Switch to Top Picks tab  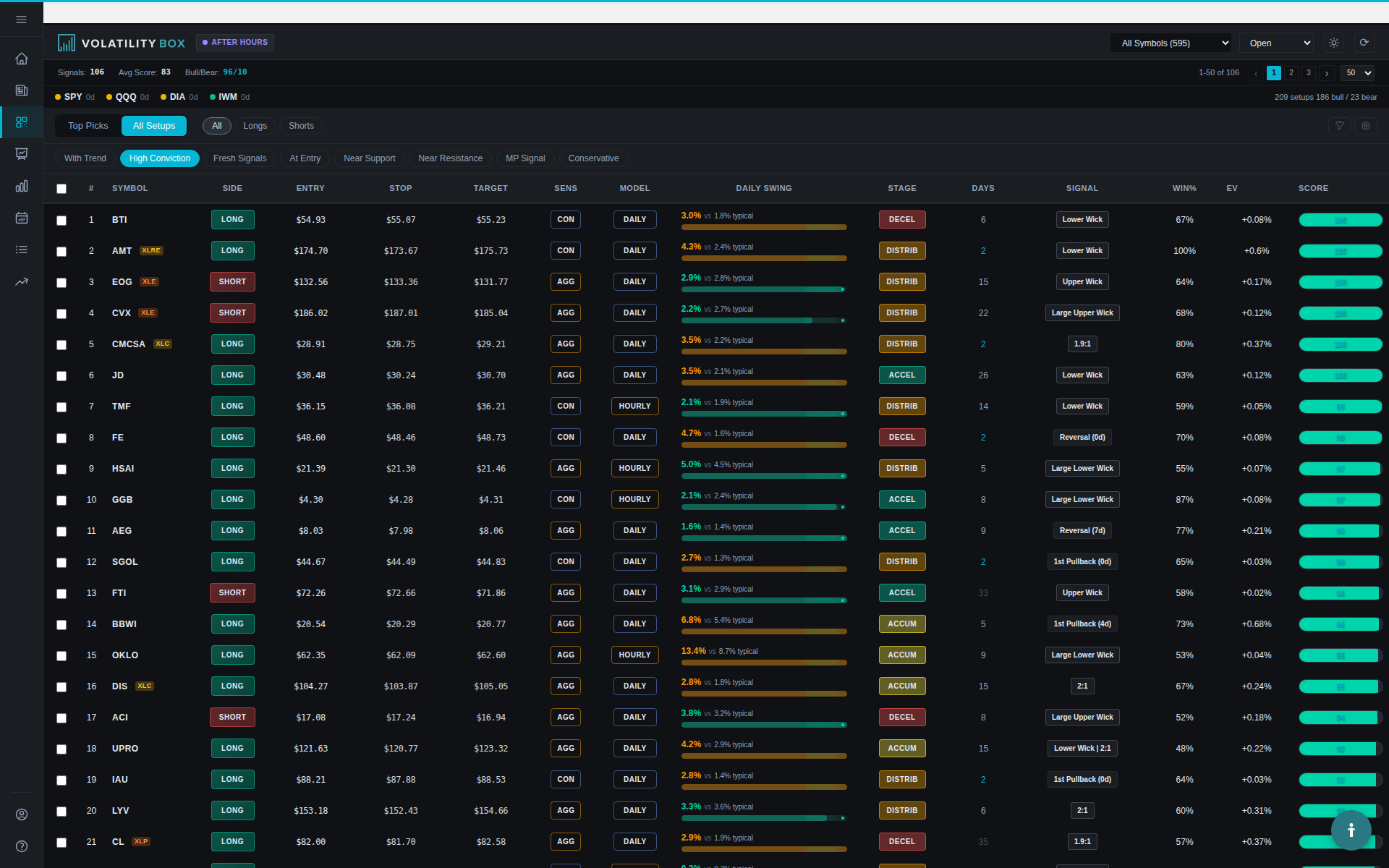[x=88, y=126]
